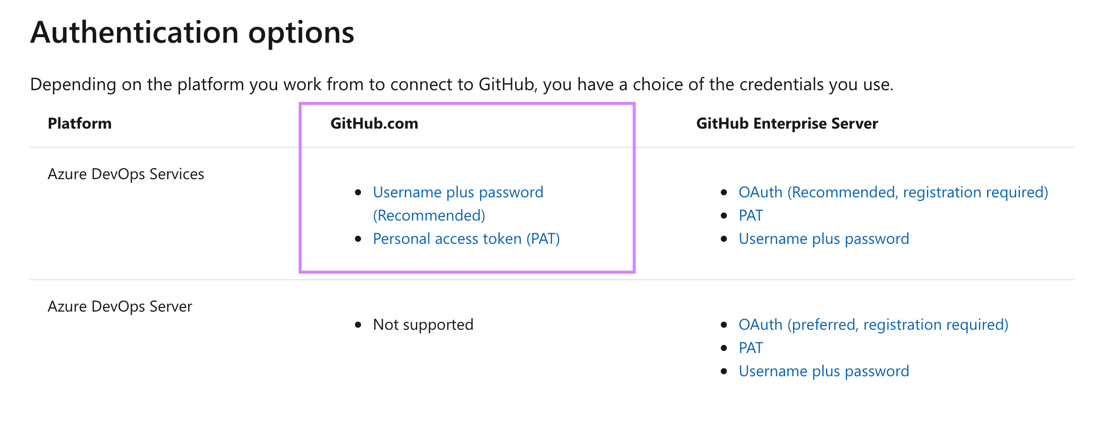Image resolution: width=1099 pixels, height=424 pixels.
Task: Open "Username plus password" in Azure DevOps Server row
Action: 823,371
